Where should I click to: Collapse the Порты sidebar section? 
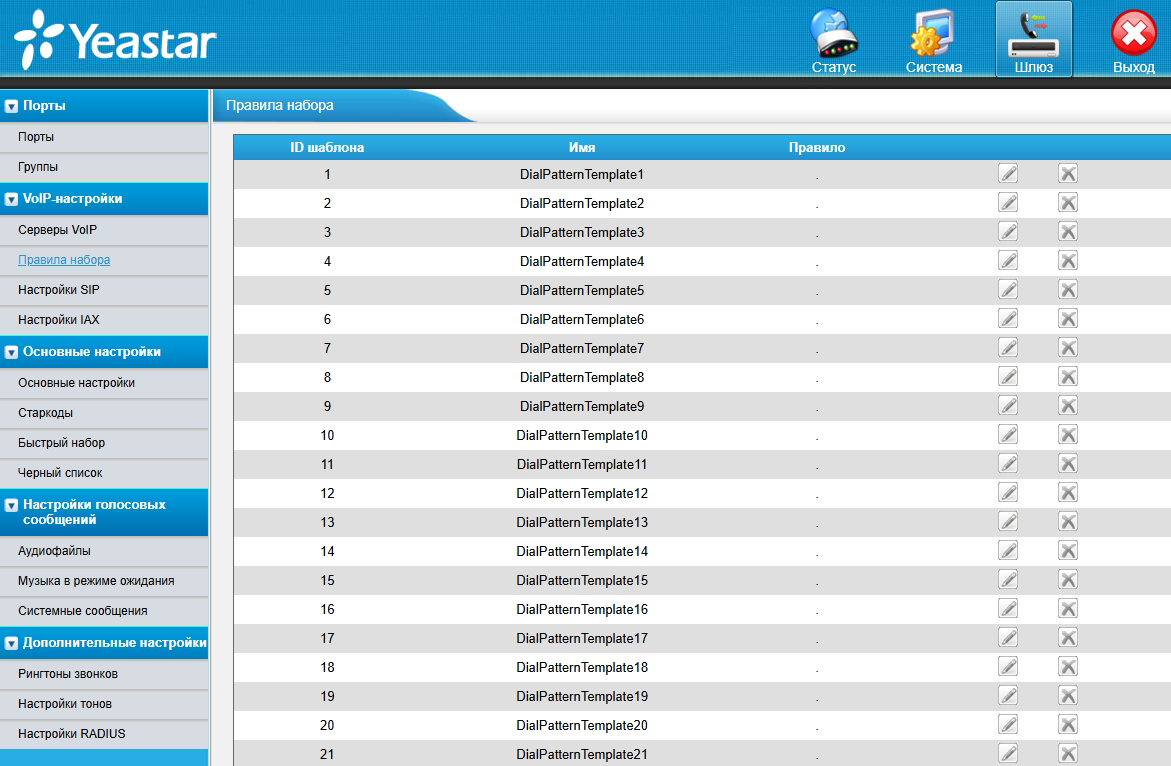(x=12, y=106)
